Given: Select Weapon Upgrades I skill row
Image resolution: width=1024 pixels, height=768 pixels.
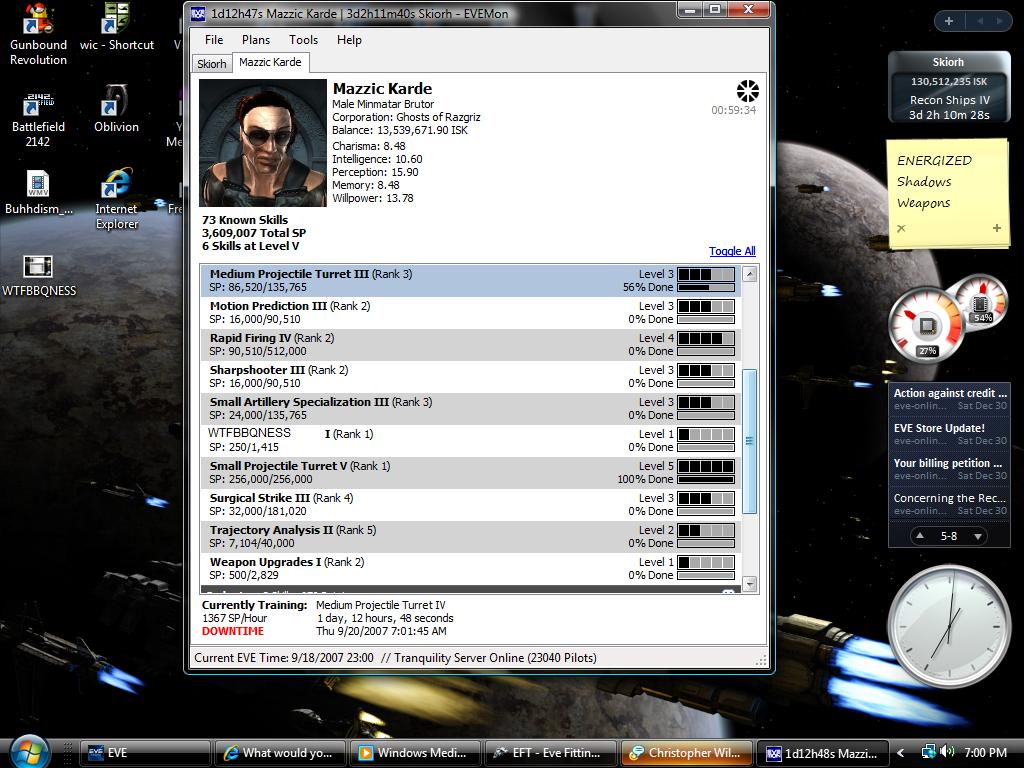Looking at the screenshot, I should (471, 569).
